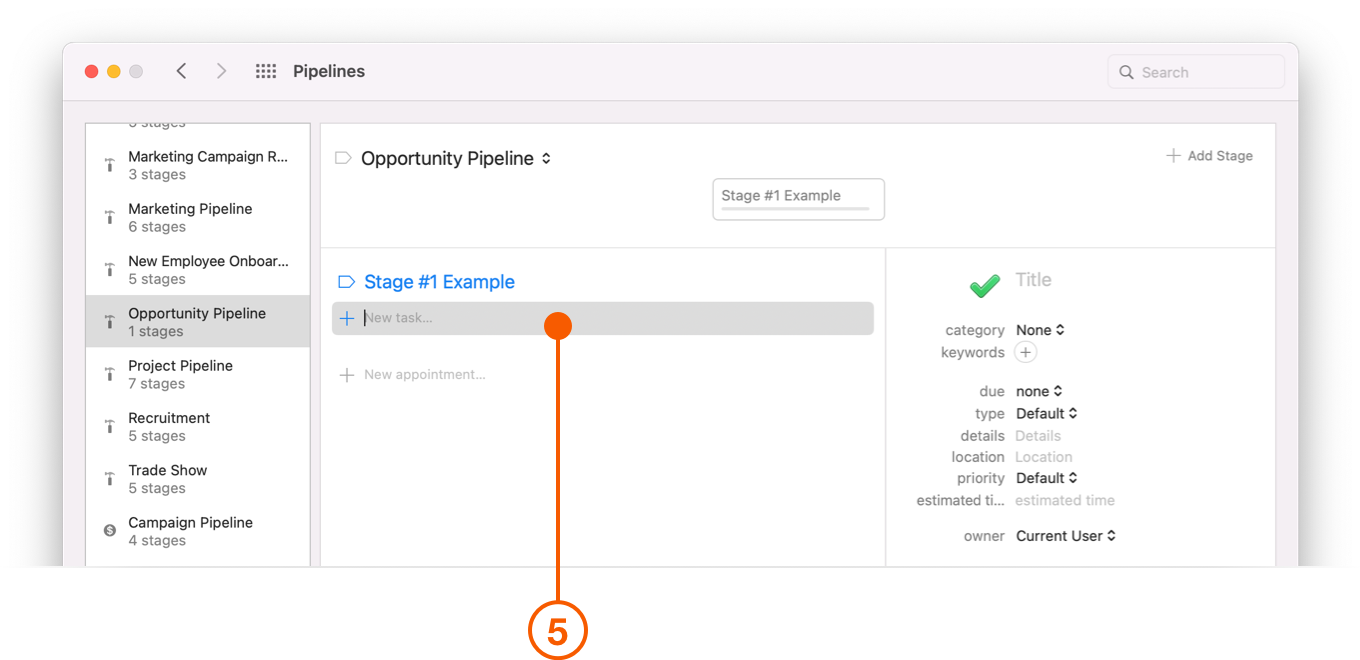1360x660 pixels.
Task: Click inside the Search field
Action: click(1195, 71)
